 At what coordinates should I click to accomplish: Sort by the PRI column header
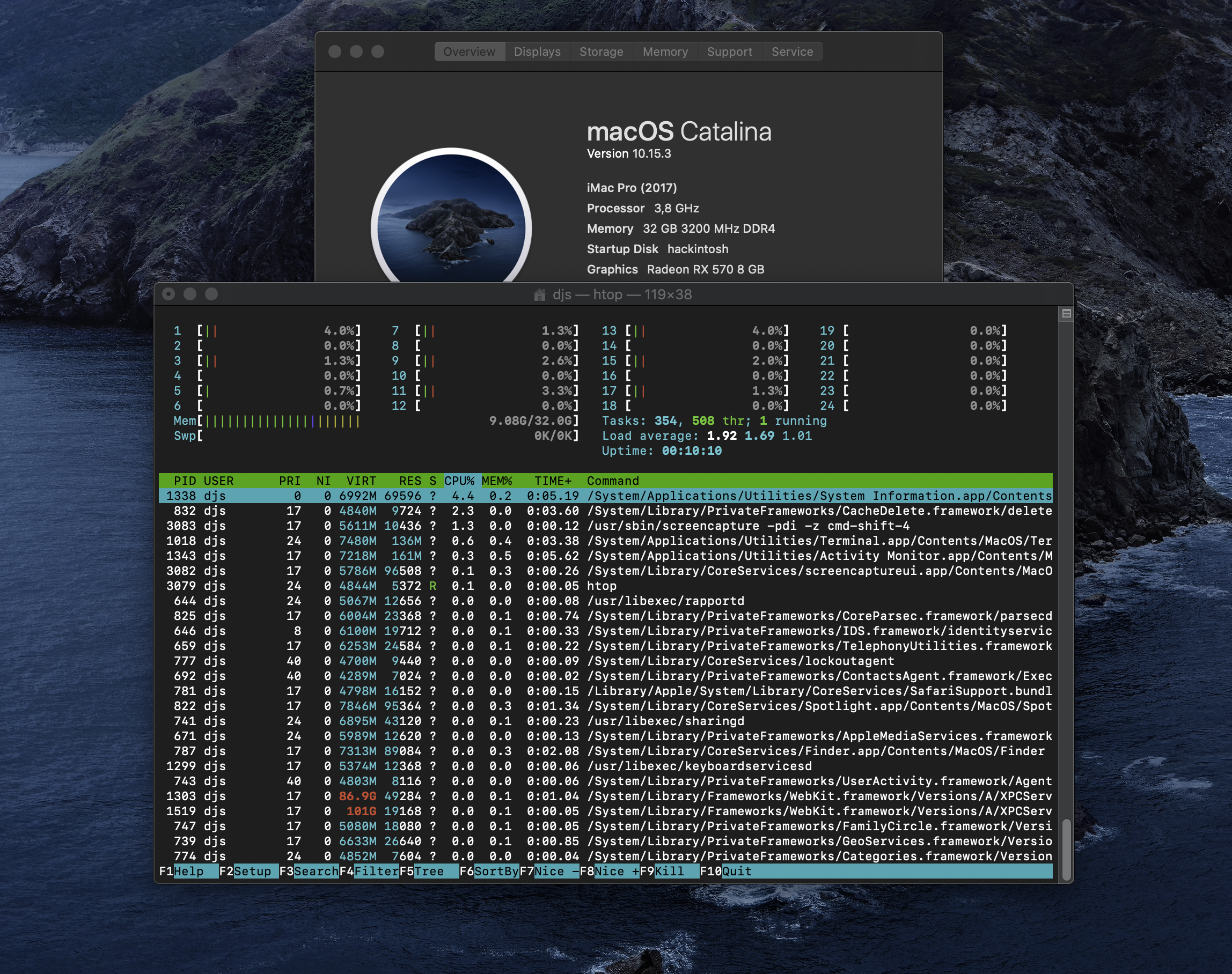point(290,481)
